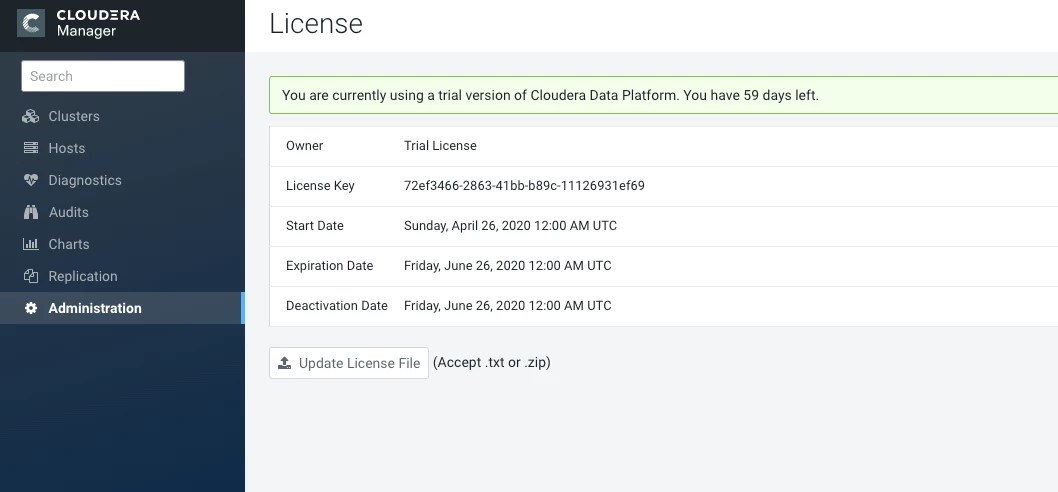The height and width of the screenshot is (492, 1058).
Task: Click the Update License File button
Action: 349,363
